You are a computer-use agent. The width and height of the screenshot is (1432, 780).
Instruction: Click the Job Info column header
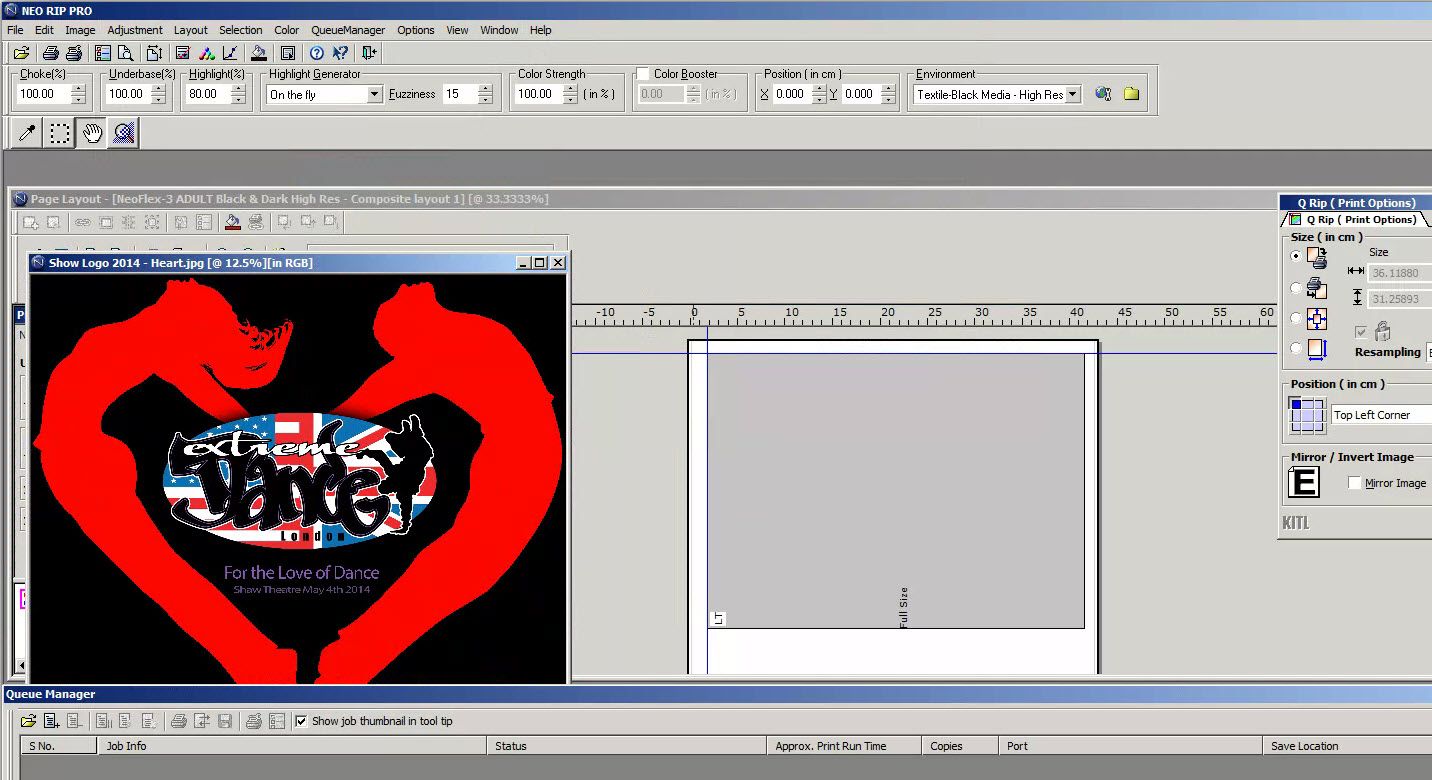294,746
